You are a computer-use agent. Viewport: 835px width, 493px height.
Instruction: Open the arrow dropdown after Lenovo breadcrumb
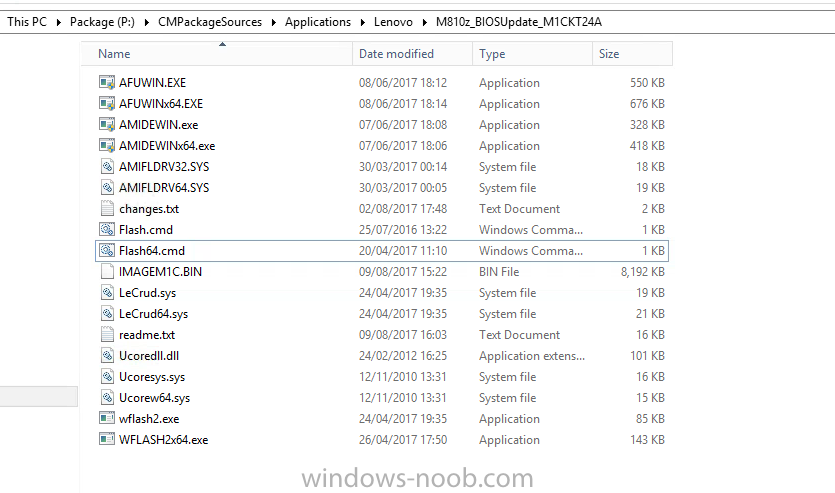point(424,22)
